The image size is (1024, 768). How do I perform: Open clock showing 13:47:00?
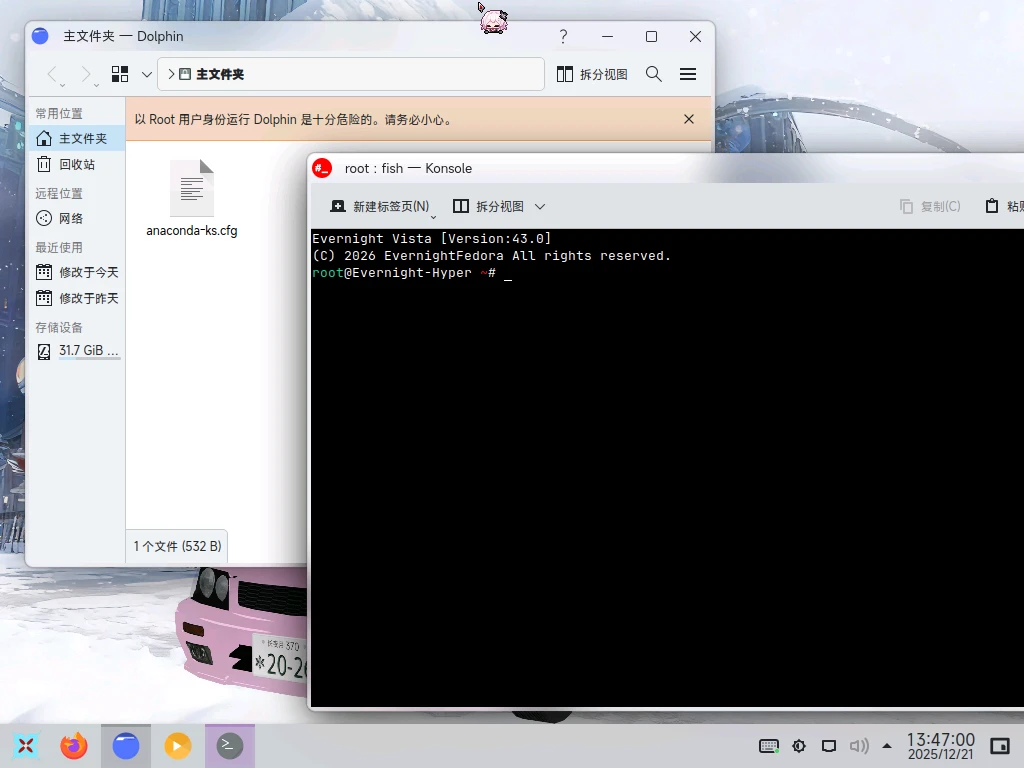point(940,746)
